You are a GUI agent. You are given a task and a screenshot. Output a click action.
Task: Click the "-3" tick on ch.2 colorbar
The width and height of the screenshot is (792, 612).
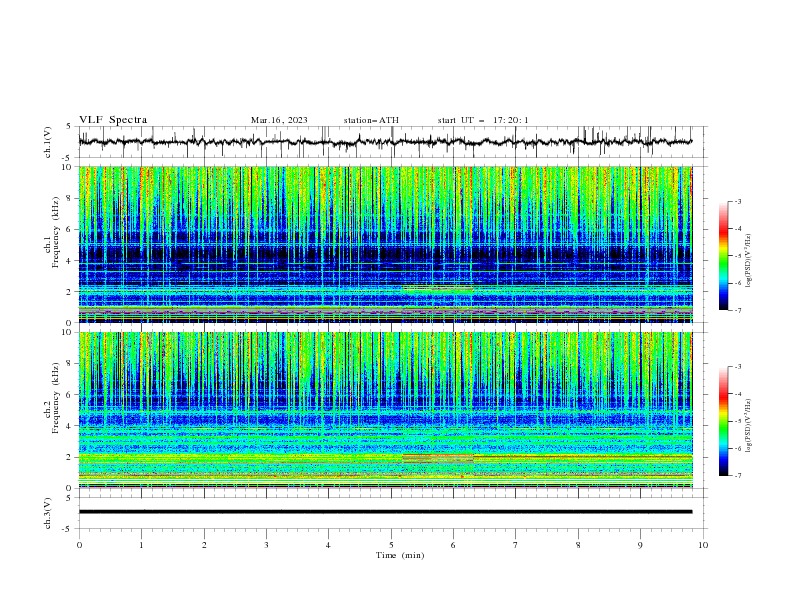pyautogui.click(x=737, y=367)
